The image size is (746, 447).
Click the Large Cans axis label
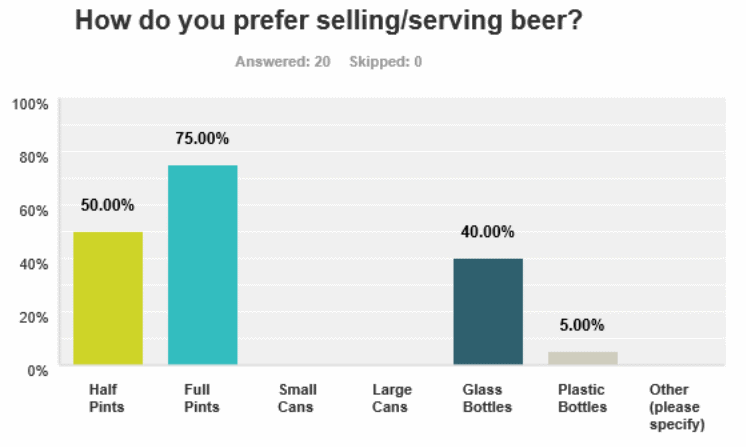pos(392,398)
